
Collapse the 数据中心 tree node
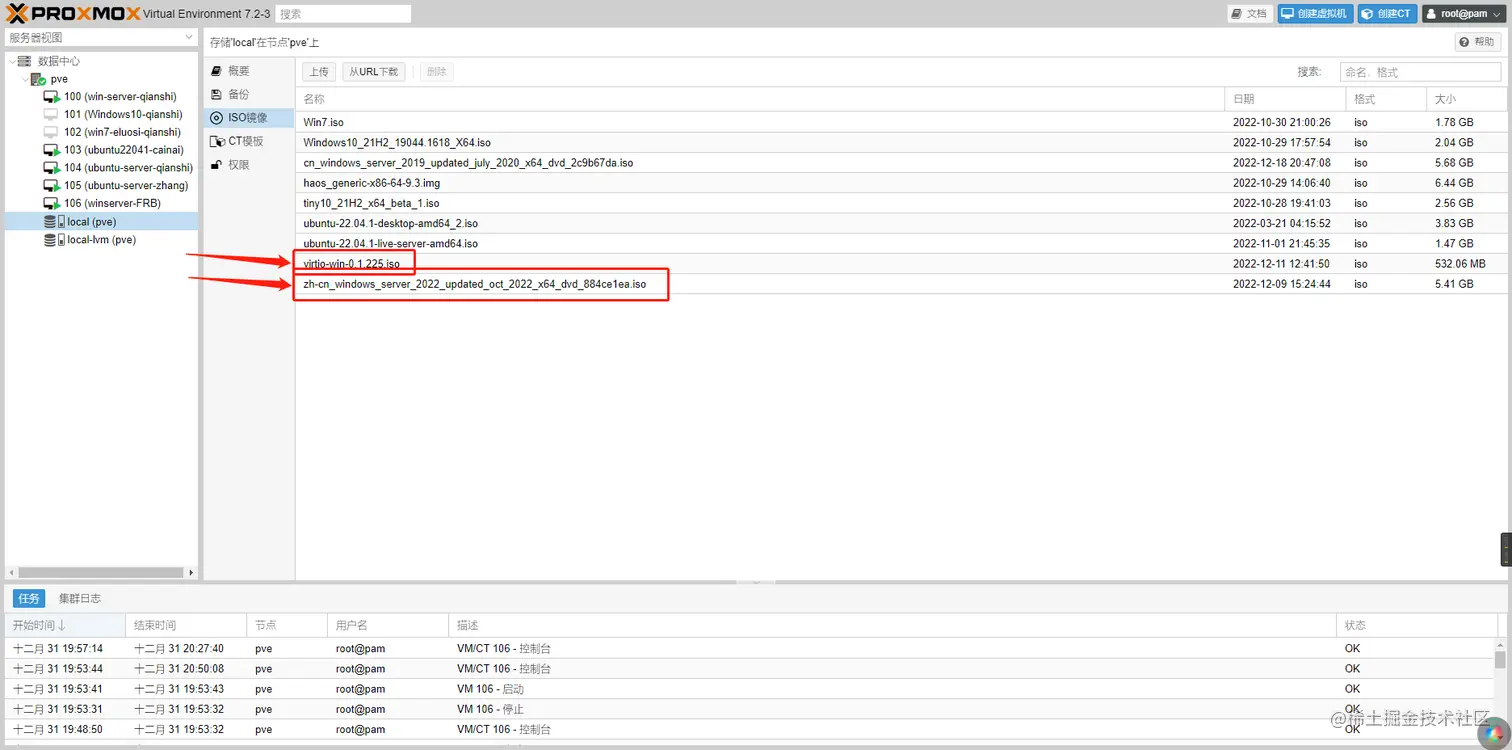click(11, 61)
